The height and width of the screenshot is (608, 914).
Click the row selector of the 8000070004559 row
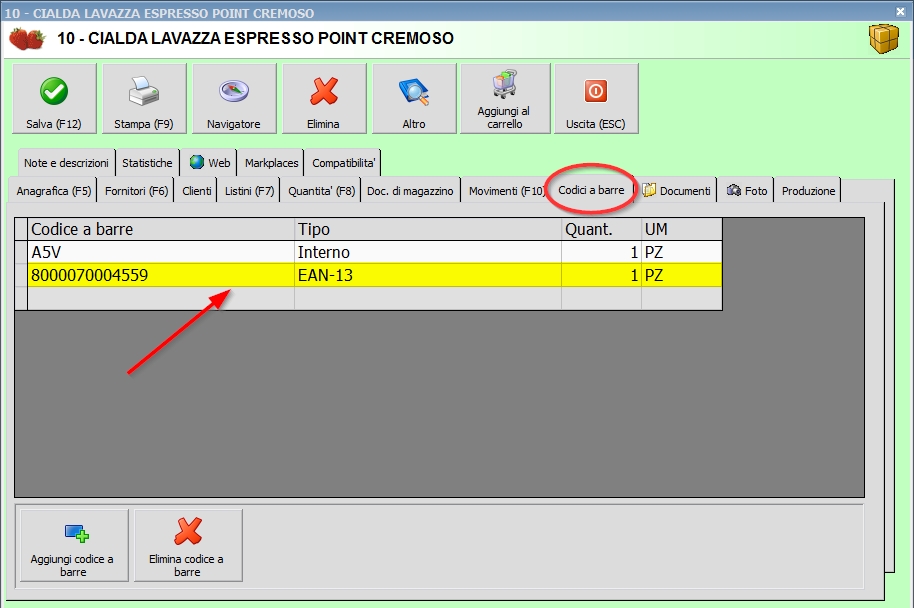21,275
